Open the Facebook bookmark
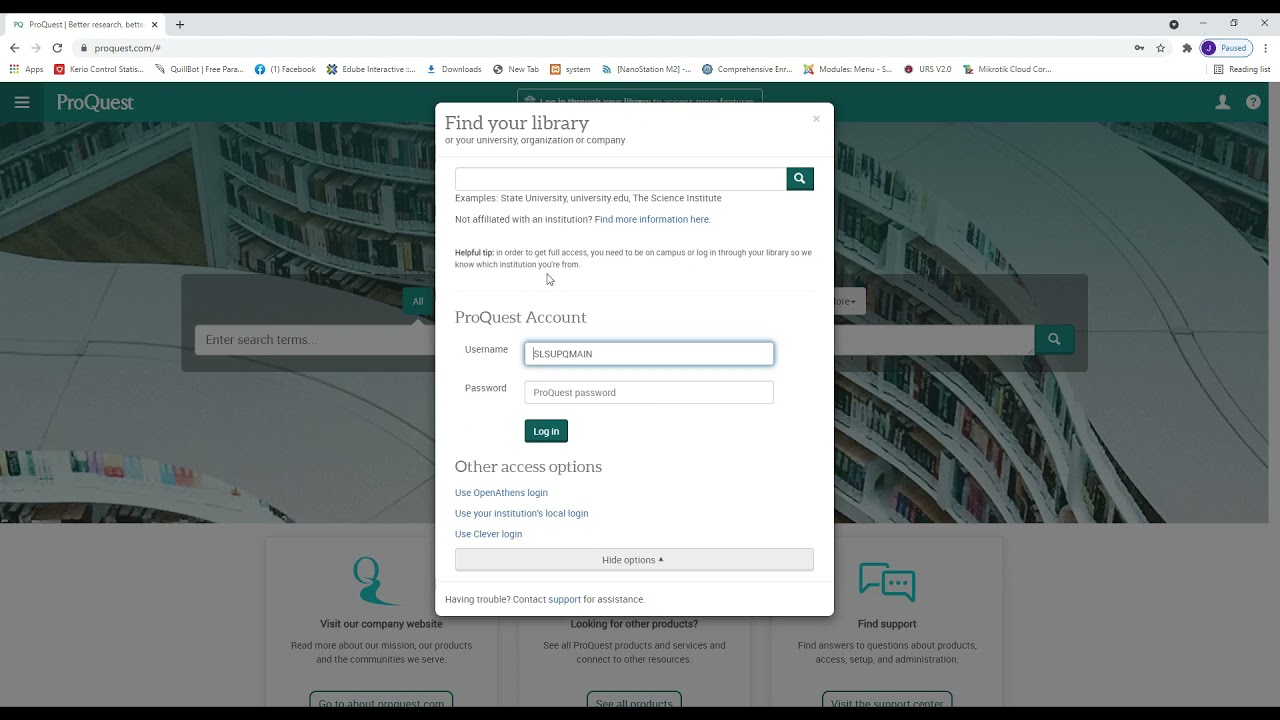This screenshot has width=1280, height=720. click(x=285, y=69)
